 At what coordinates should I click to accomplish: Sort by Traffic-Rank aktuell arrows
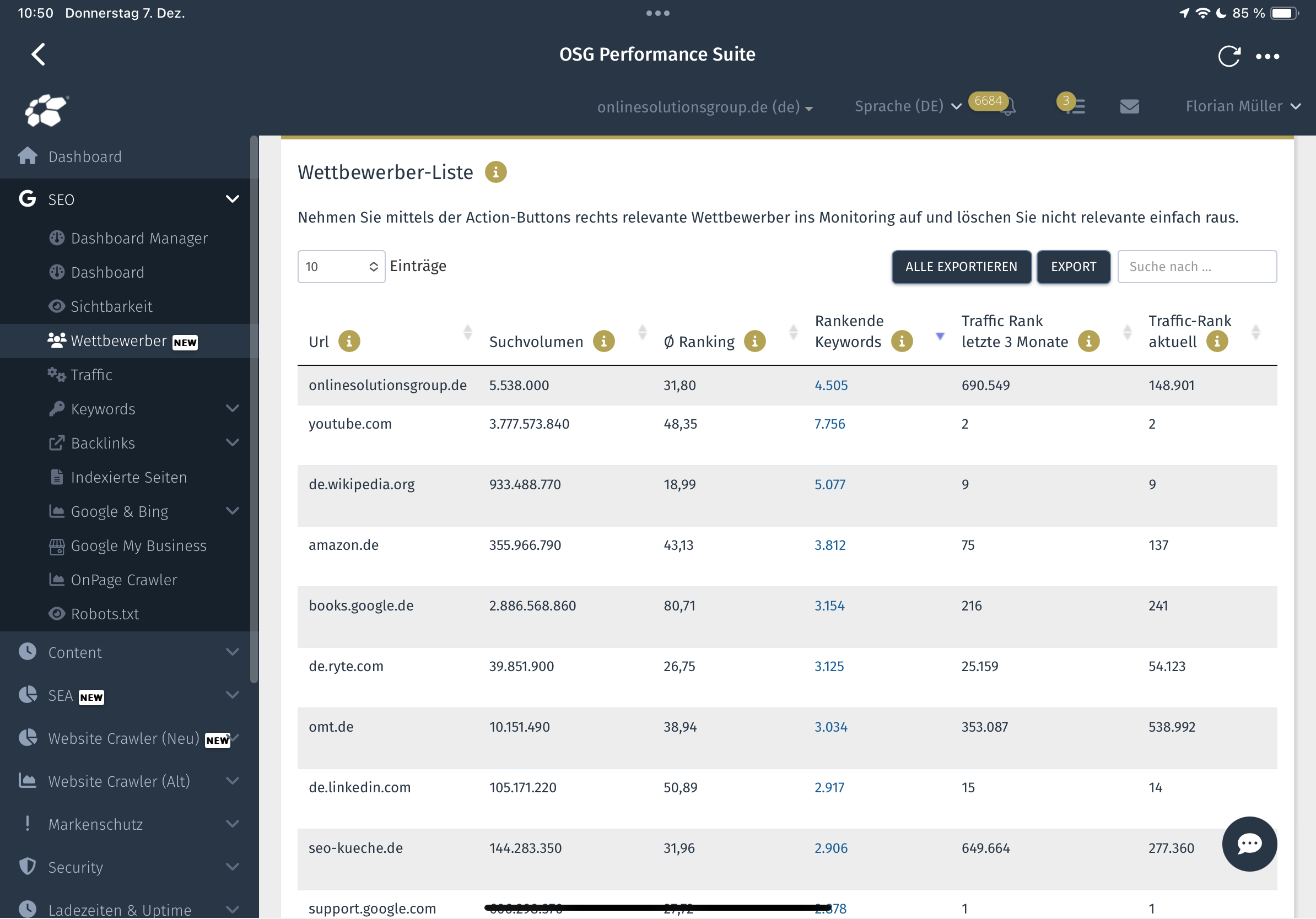(x=1255, y=332)
